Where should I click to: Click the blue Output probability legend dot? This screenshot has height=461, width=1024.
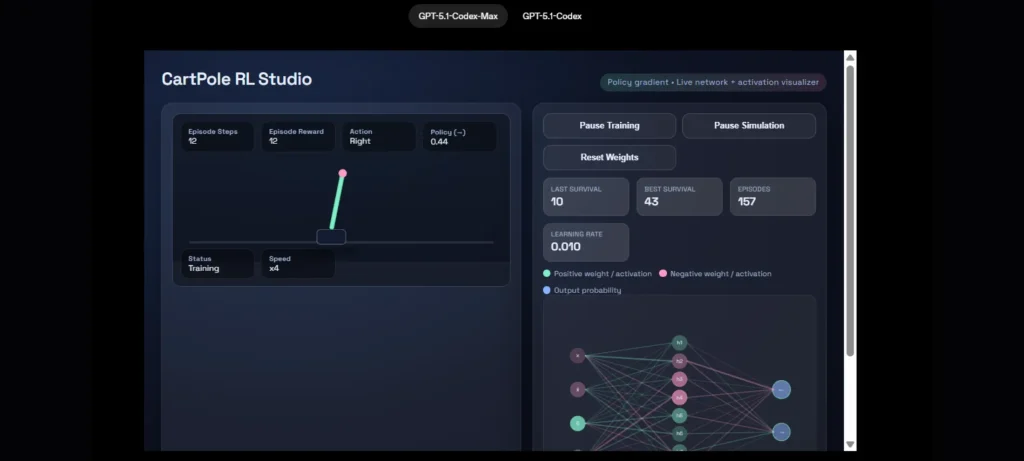pos(547,290)
